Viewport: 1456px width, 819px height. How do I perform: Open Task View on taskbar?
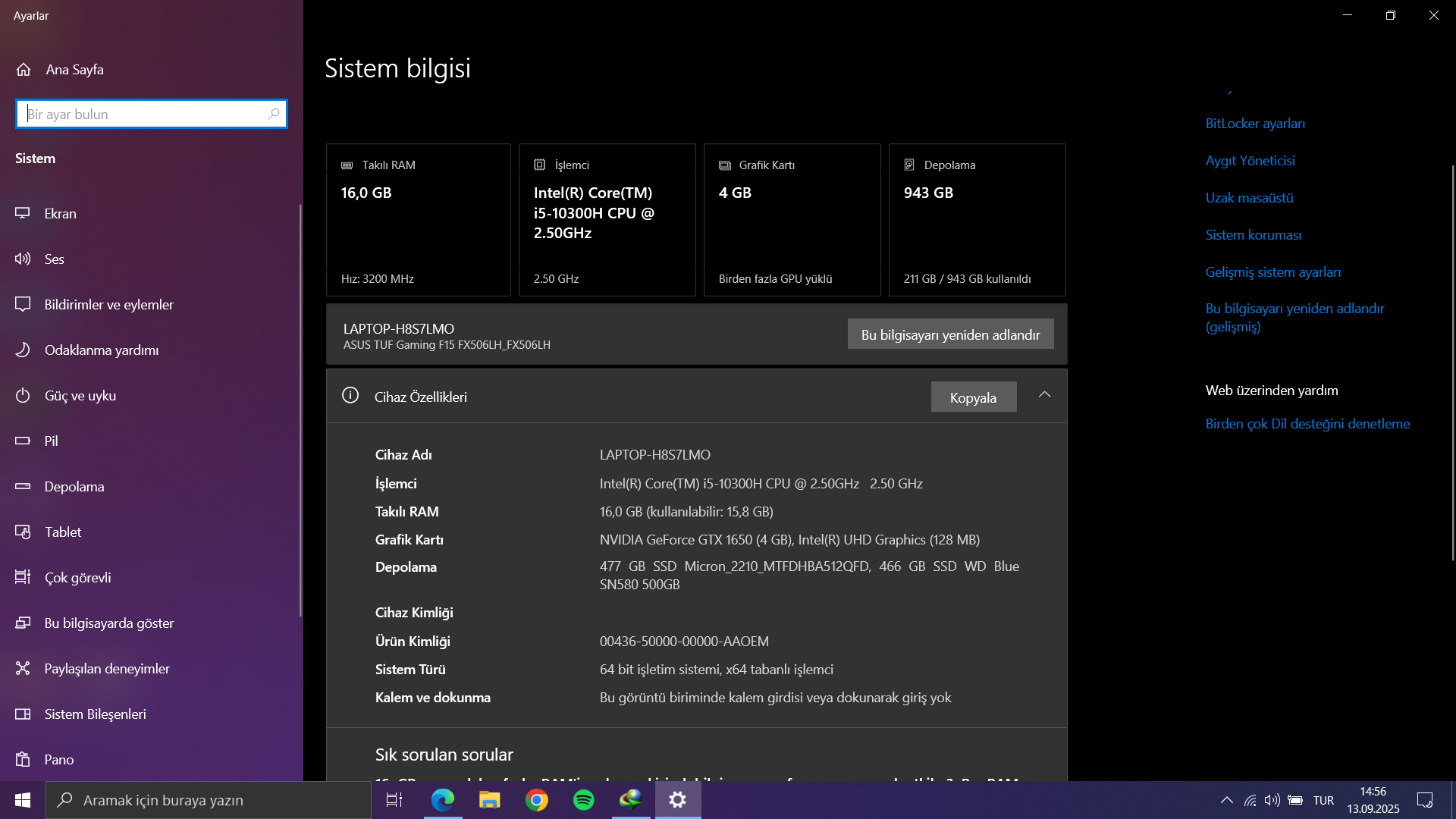coord(394,800)
